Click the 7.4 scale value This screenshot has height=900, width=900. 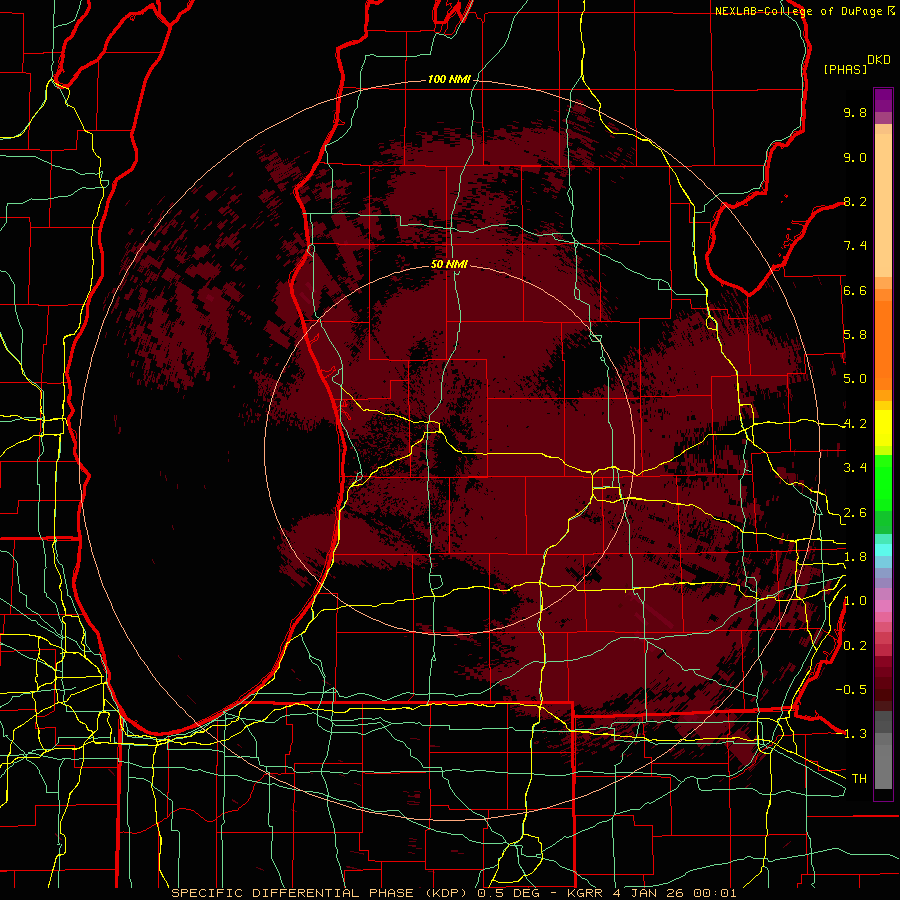coord(855,246)
